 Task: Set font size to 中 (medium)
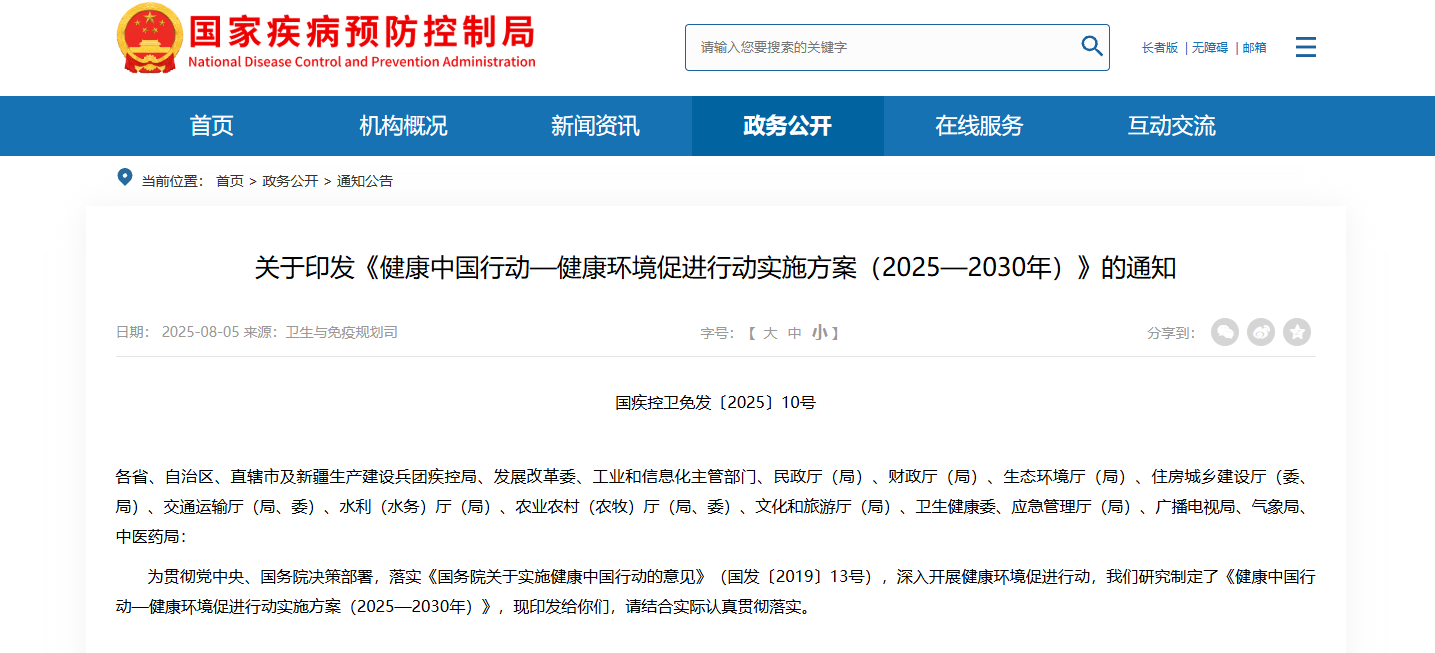click(x=795, y=333)
